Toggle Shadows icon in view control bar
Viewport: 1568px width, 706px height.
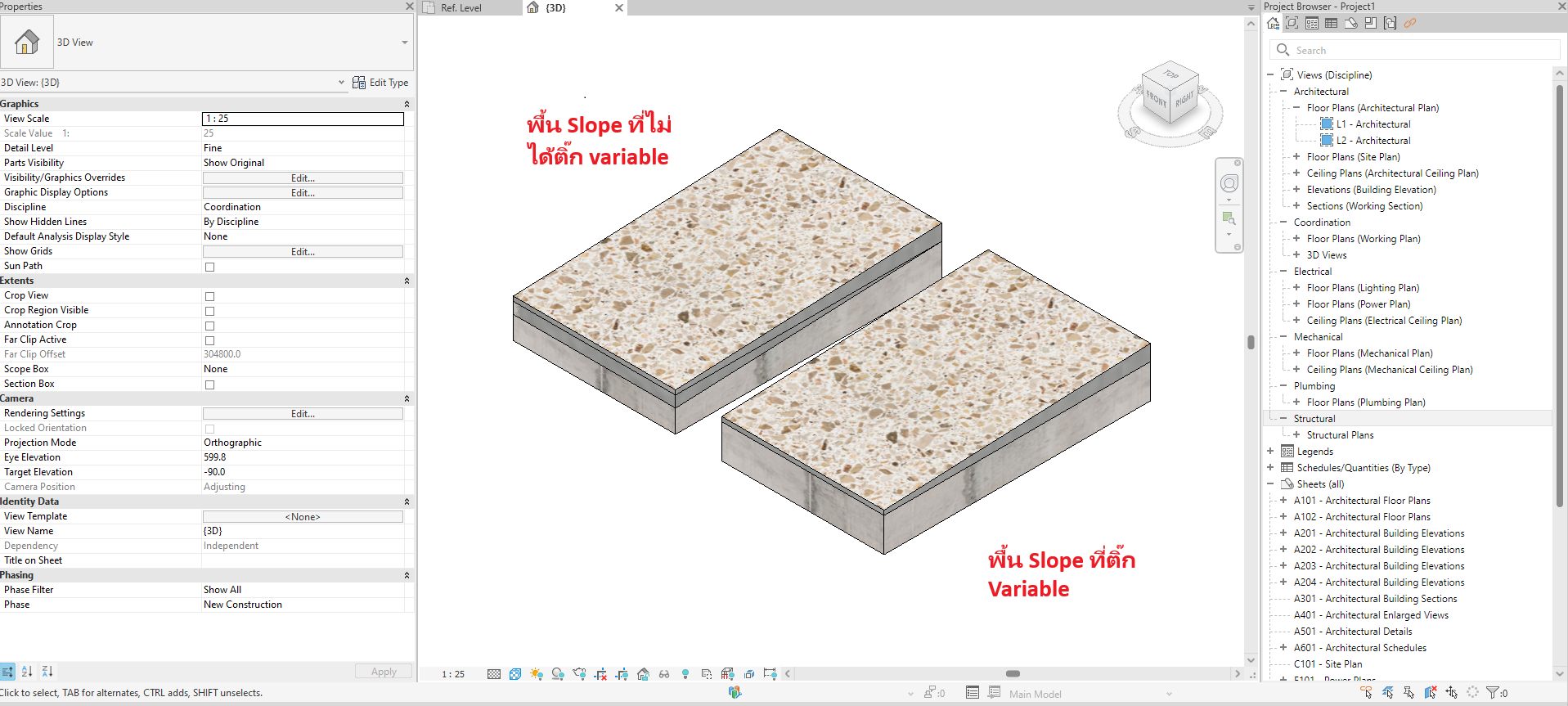pos(558,674)
